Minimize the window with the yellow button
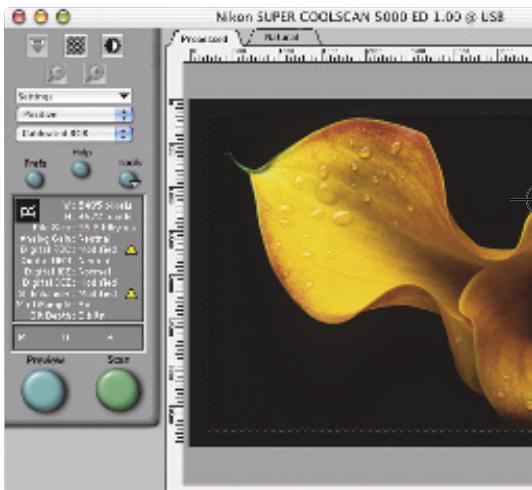 (x=41, y=17)
